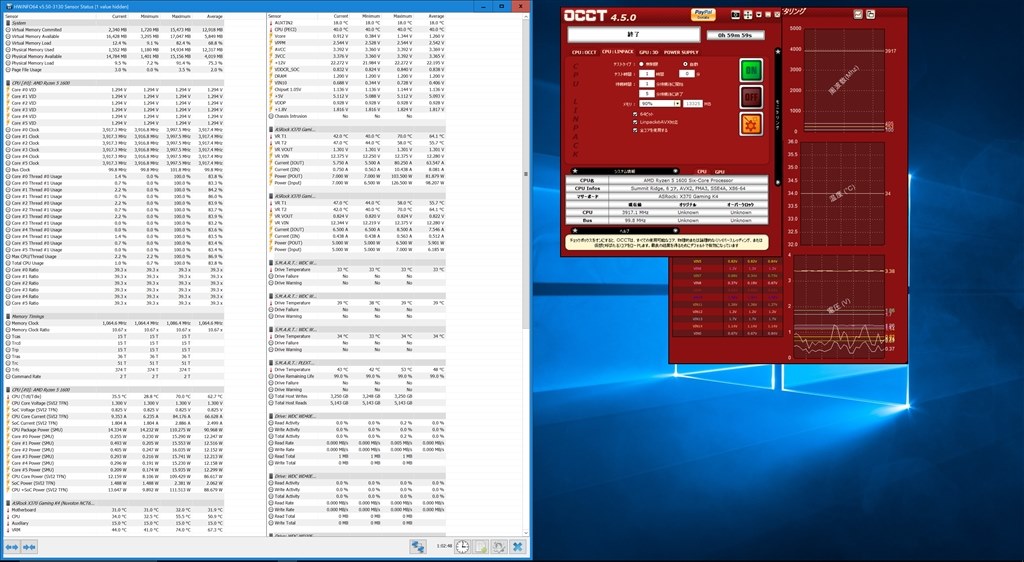Collapse system info panel via heart arrow
The width and height of the screenshot is (1024, 562).
click(x=675, y=171)
